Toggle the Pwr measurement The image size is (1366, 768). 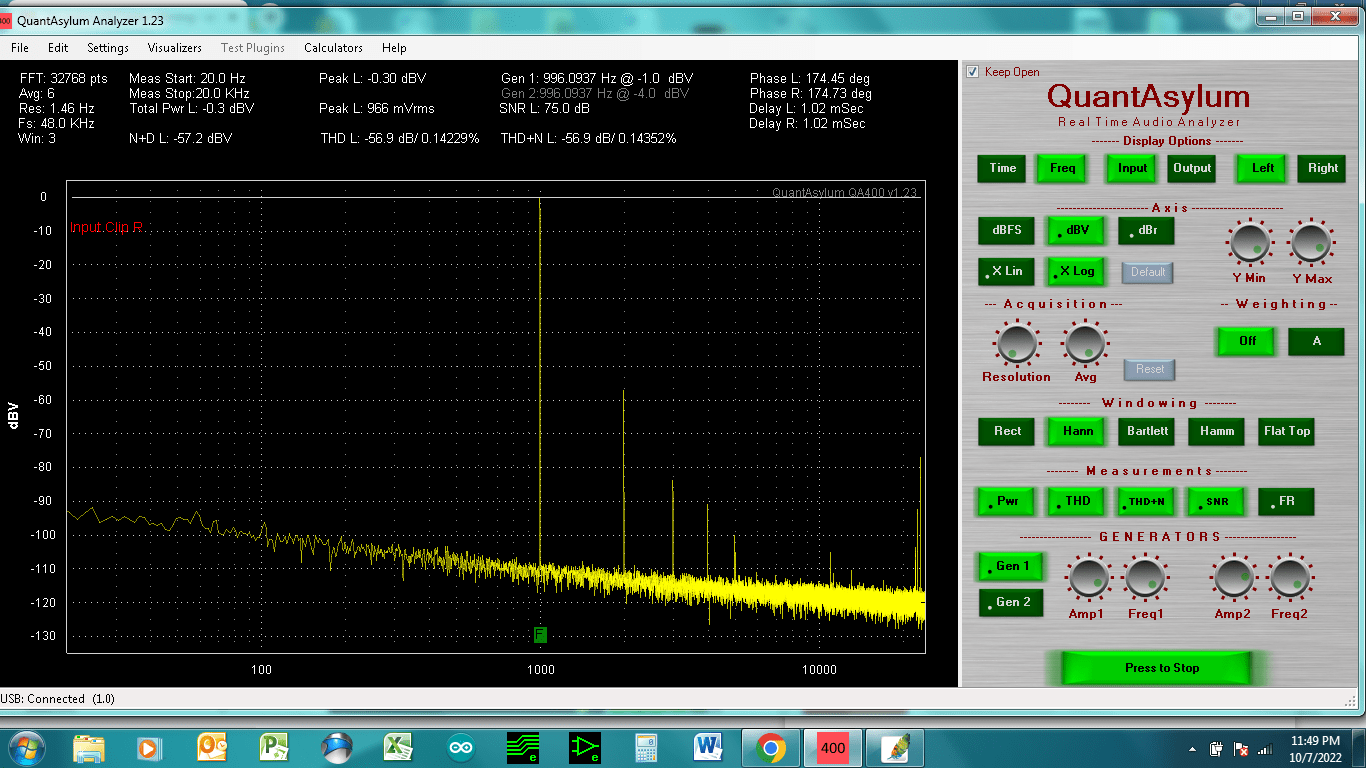(x=1007, y=501)
